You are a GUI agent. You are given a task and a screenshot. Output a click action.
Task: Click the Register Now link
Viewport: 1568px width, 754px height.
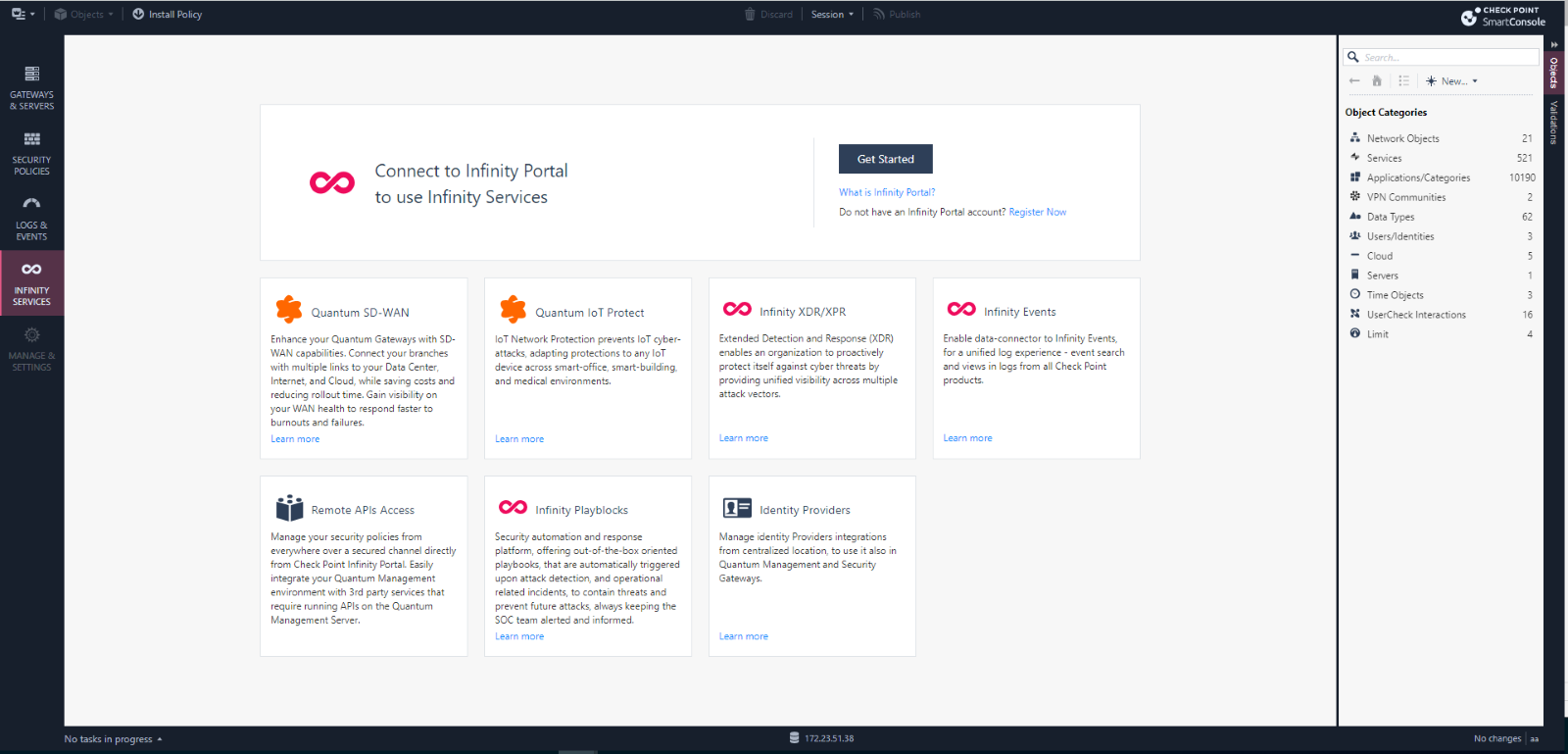tap(1038, 212)
